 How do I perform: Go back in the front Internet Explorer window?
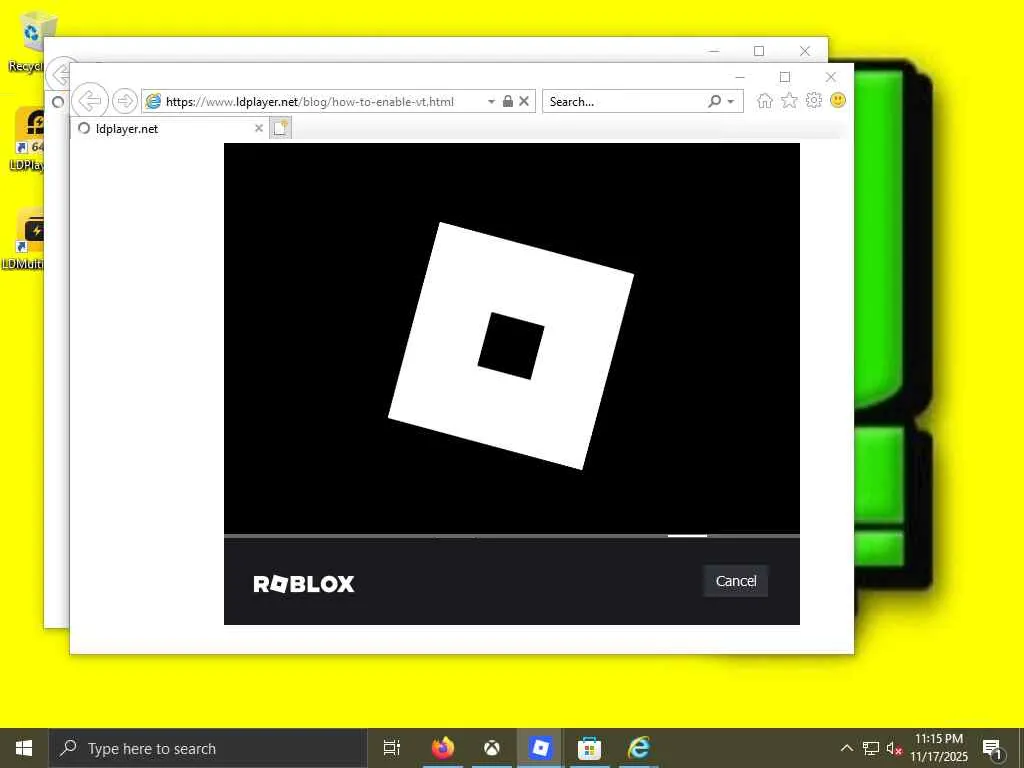(89, 101)
